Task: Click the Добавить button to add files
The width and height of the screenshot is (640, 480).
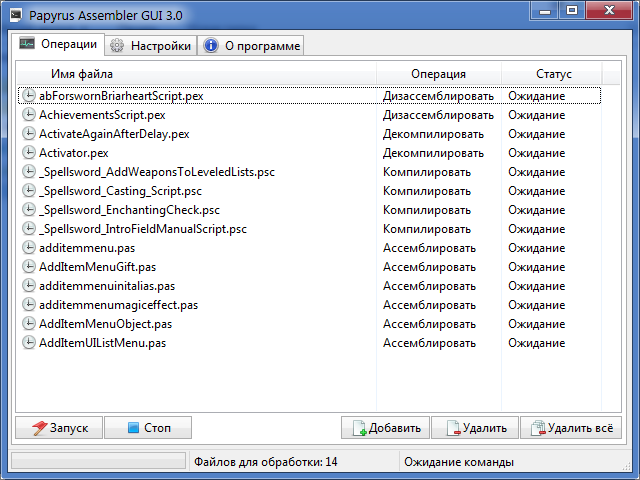Action: click(x=385, y=428)
